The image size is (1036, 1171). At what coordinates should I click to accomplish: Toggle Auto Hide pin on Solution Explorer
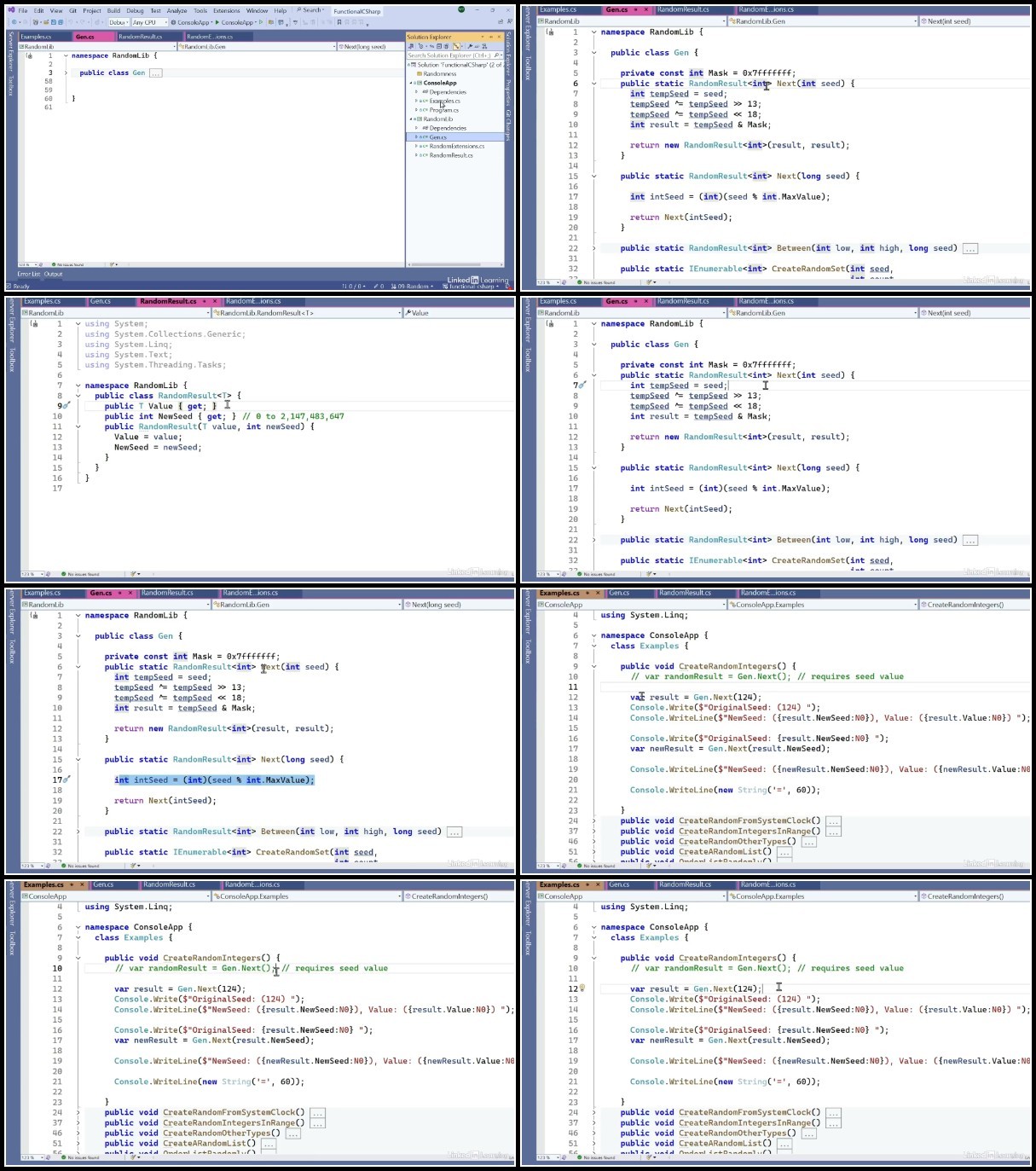click(492, 37)
